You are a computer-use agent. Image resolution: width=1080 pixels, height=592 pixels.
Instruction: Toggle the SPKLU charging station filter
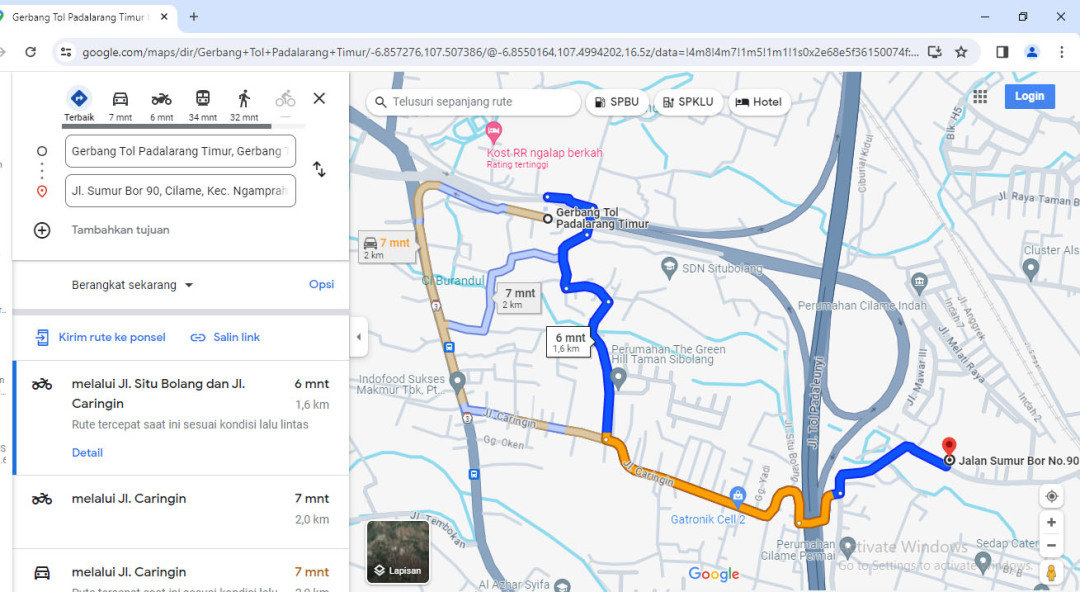687,102
